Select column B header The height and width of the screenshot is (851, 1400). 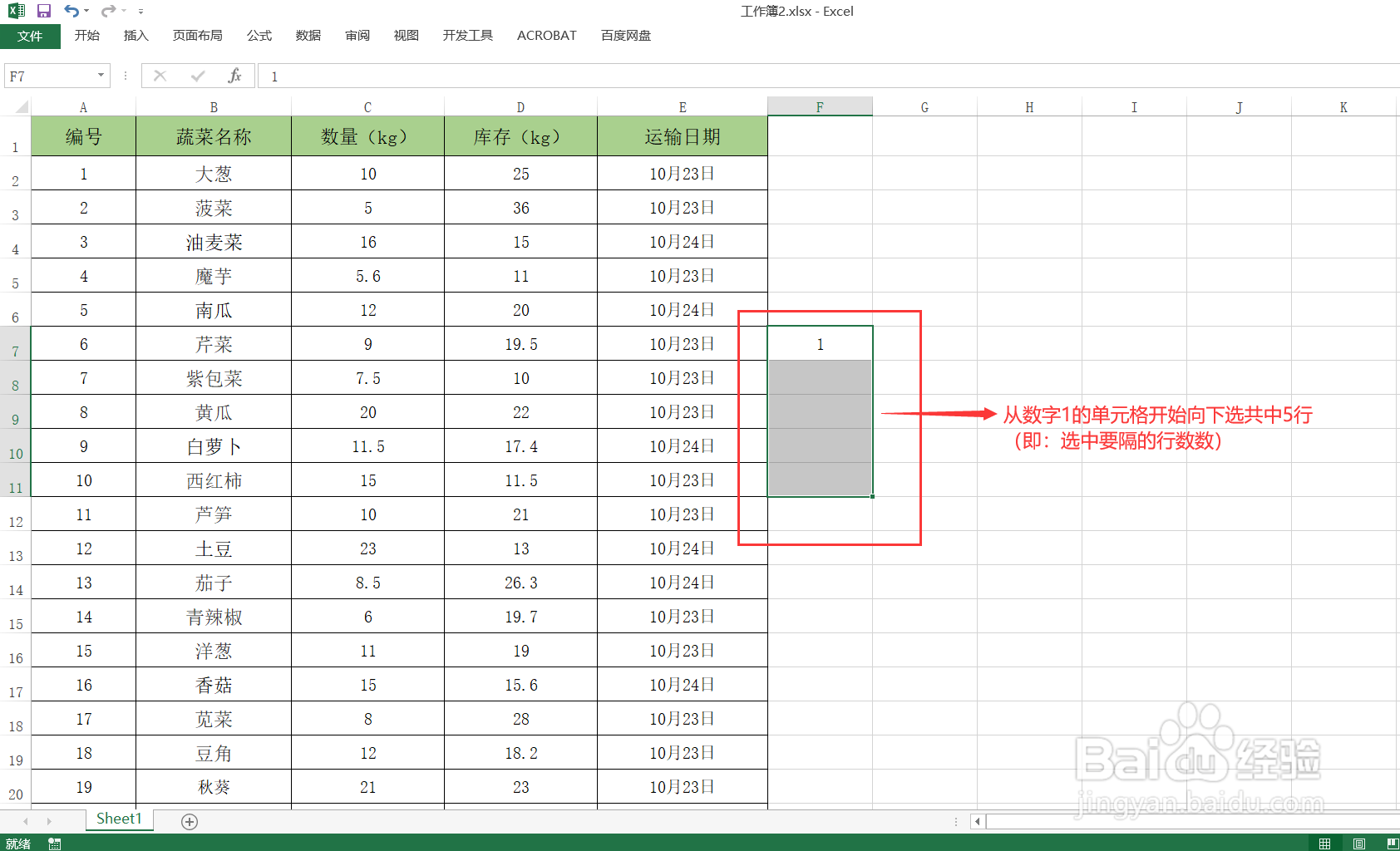point(214,107)
